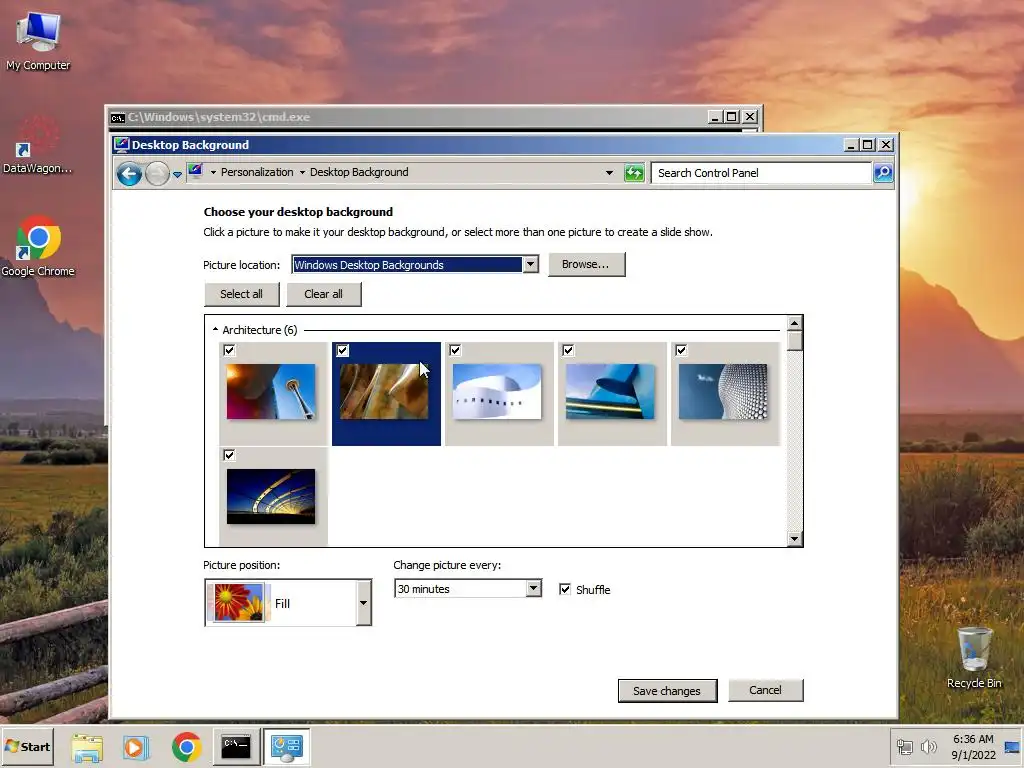Click the Select all button
Viewport: 1024px width, 768px height.
coord(242,294)
